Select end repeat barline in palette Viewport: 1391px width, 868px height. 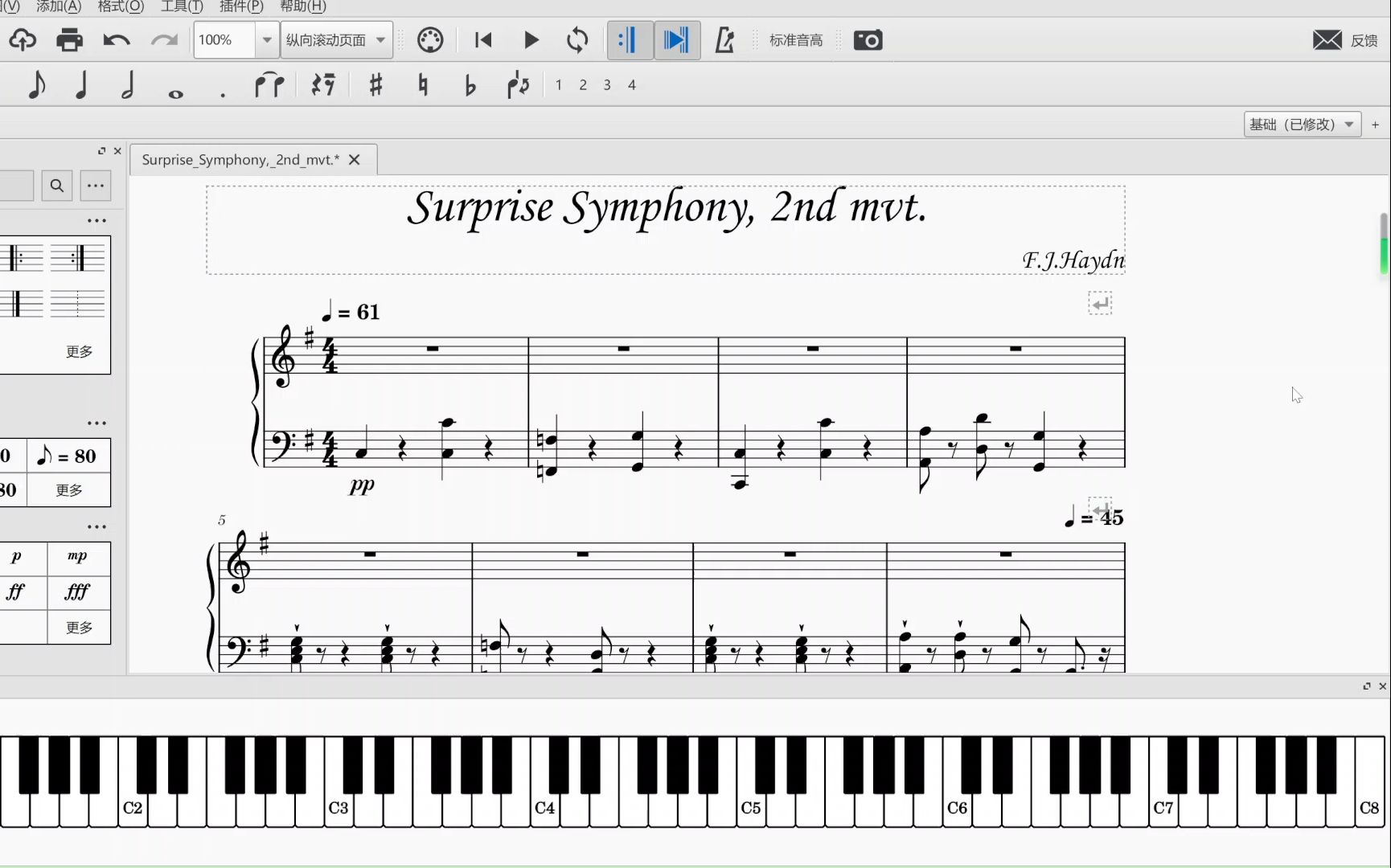click(x=78, y=258)
